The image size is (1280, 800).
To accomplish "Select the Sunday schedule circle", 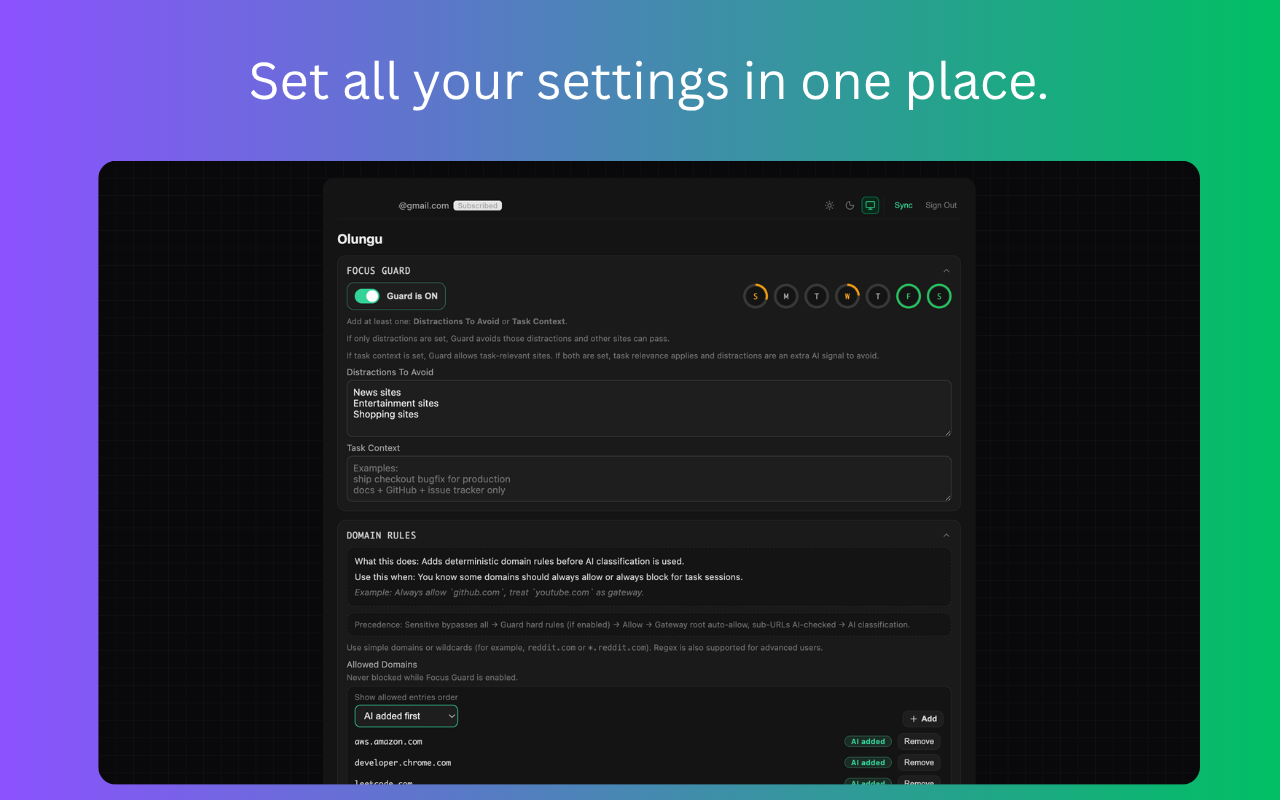I will point(756,296).
